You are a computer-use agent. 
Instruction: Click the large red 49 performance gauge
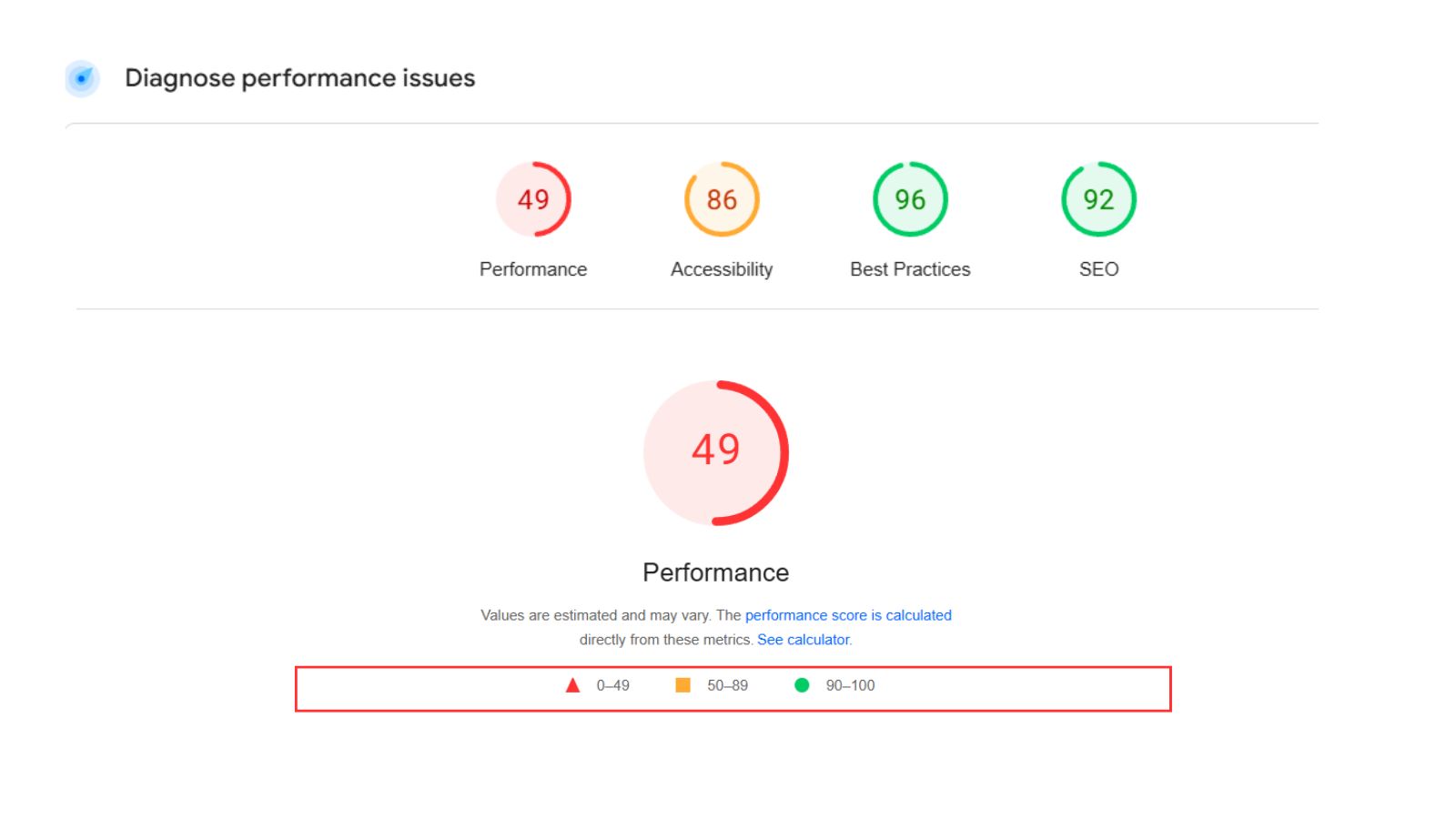716,452
